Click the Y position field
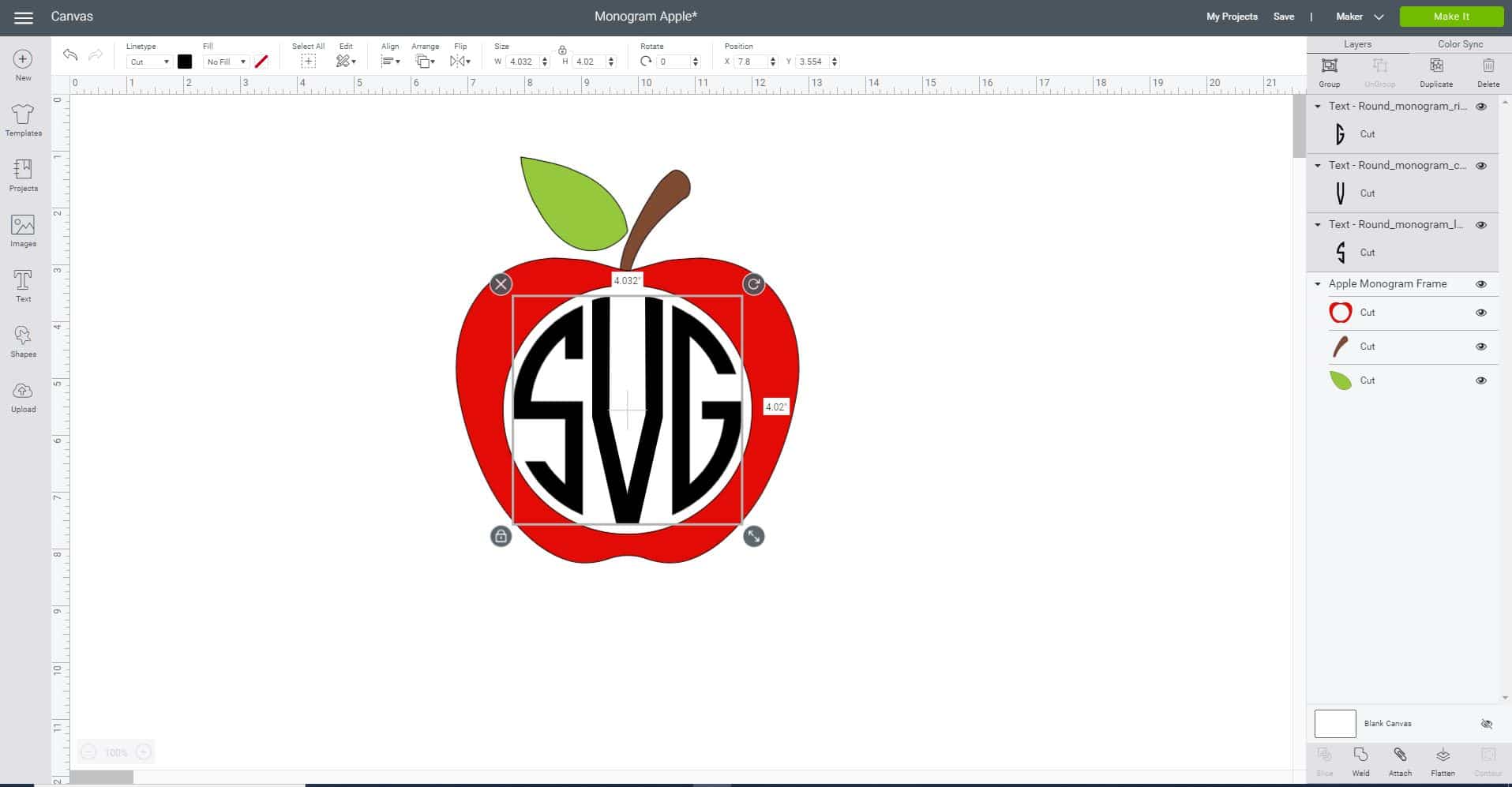The image size is (1512, 787). (813, 62)
